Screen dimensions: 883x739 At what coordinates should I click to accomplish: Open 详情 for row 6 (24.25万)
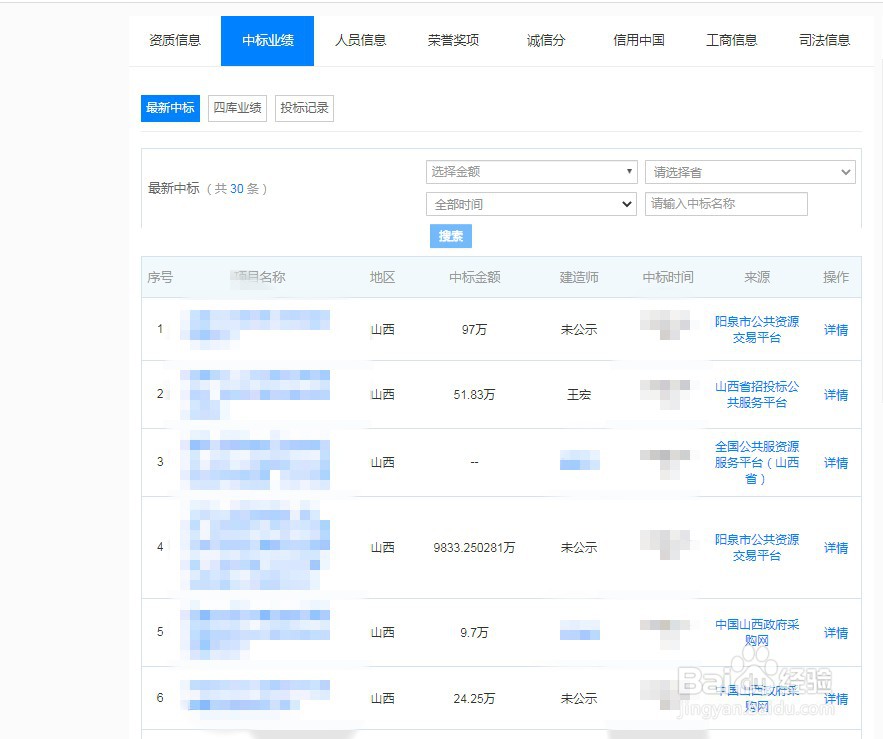pyautogui.click(x=836, y=699)
